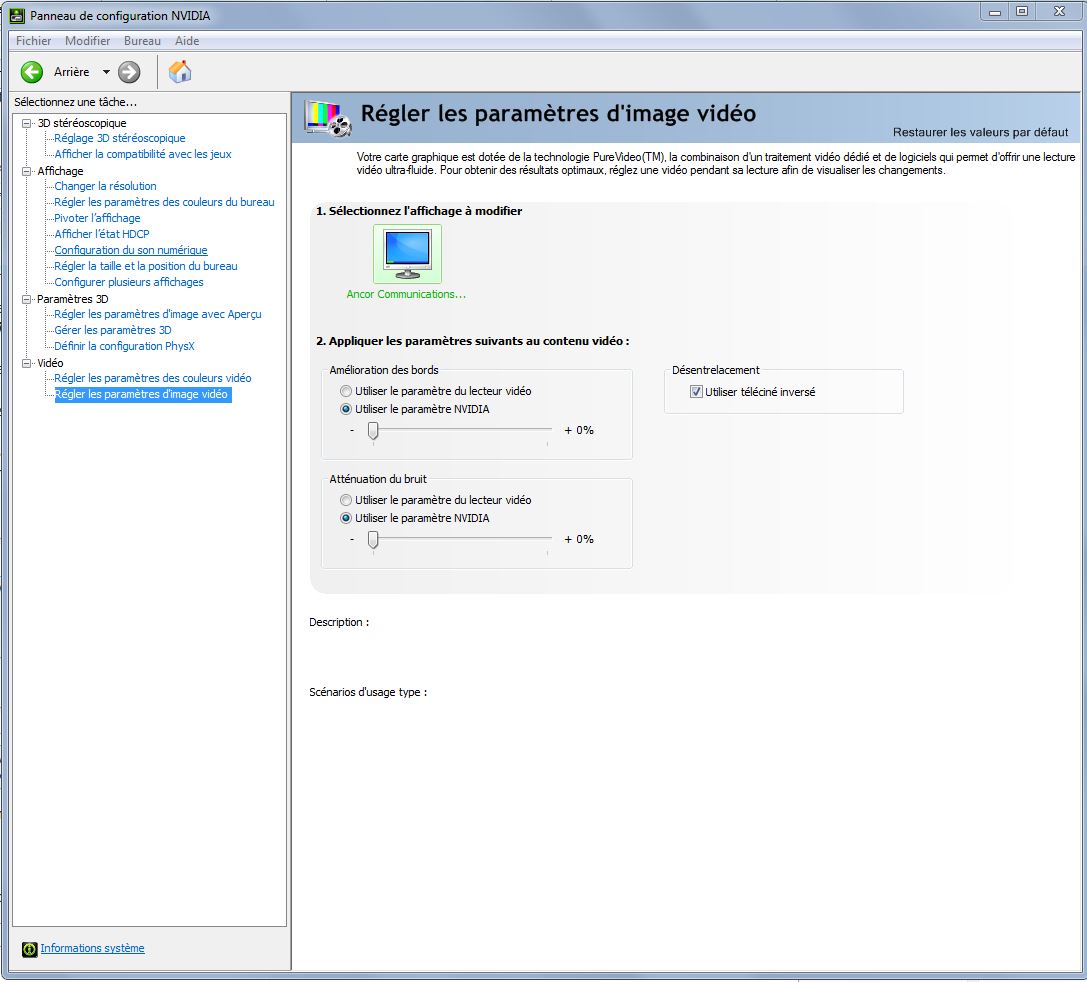Viewport: 1087px width, 982px height.
Task: Open Configuration du son numérique
Action: pyautogui.click(x=131, y=250)
